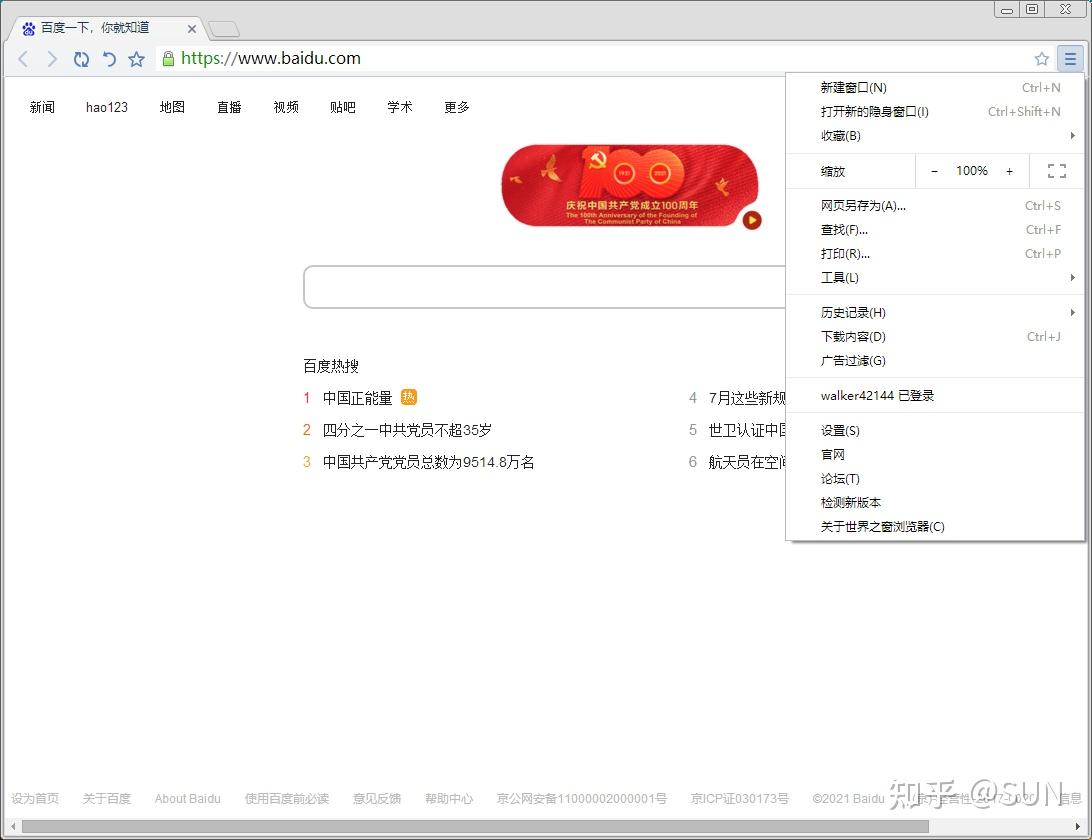This screenshot has height=840, width=1092.
Task: Click the undo page arrow icon
Action: point(110,59)
